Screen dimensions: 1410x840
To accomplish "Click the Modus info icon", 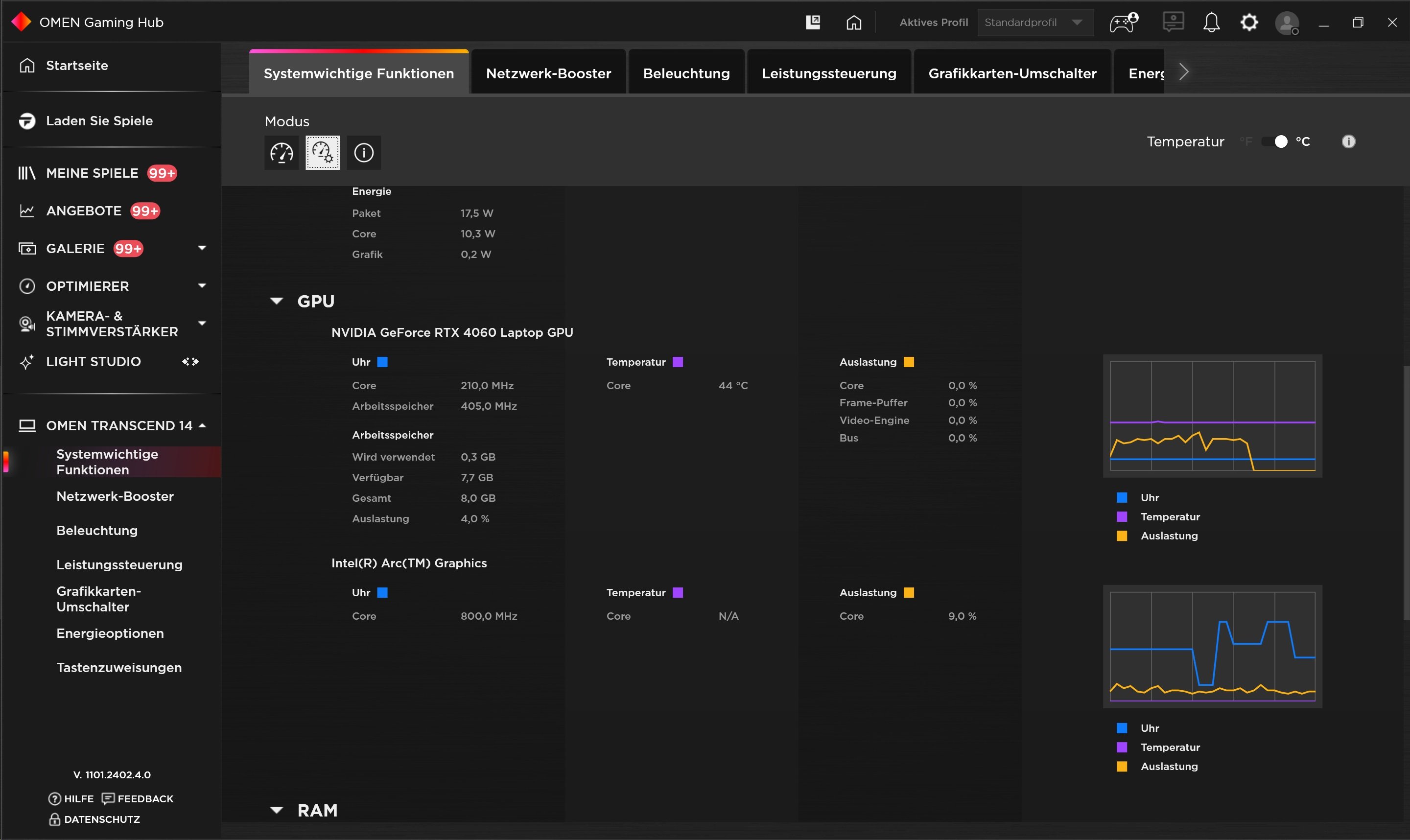I will coord(363,152).
